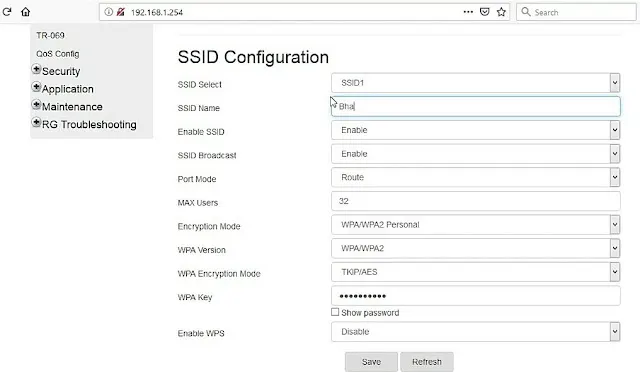Go to browser home page icon
640x372 pixels.
[26, 12]
